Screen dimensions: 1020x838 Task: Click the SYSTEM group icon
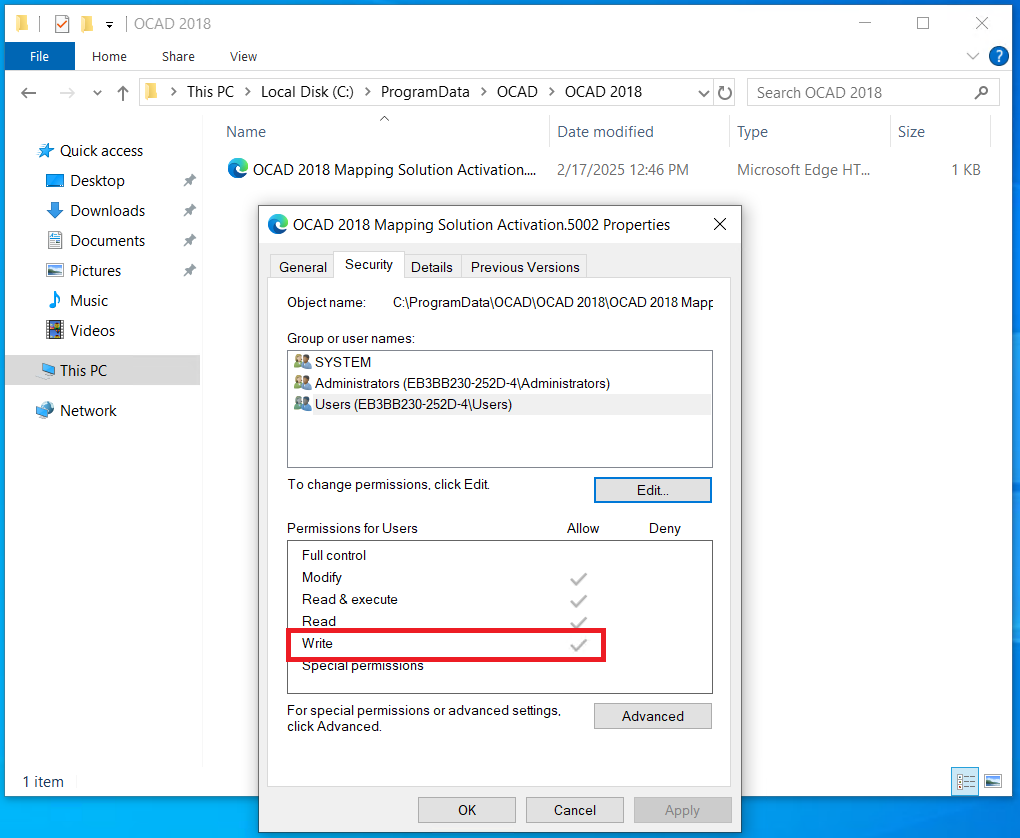click(302, 361)
